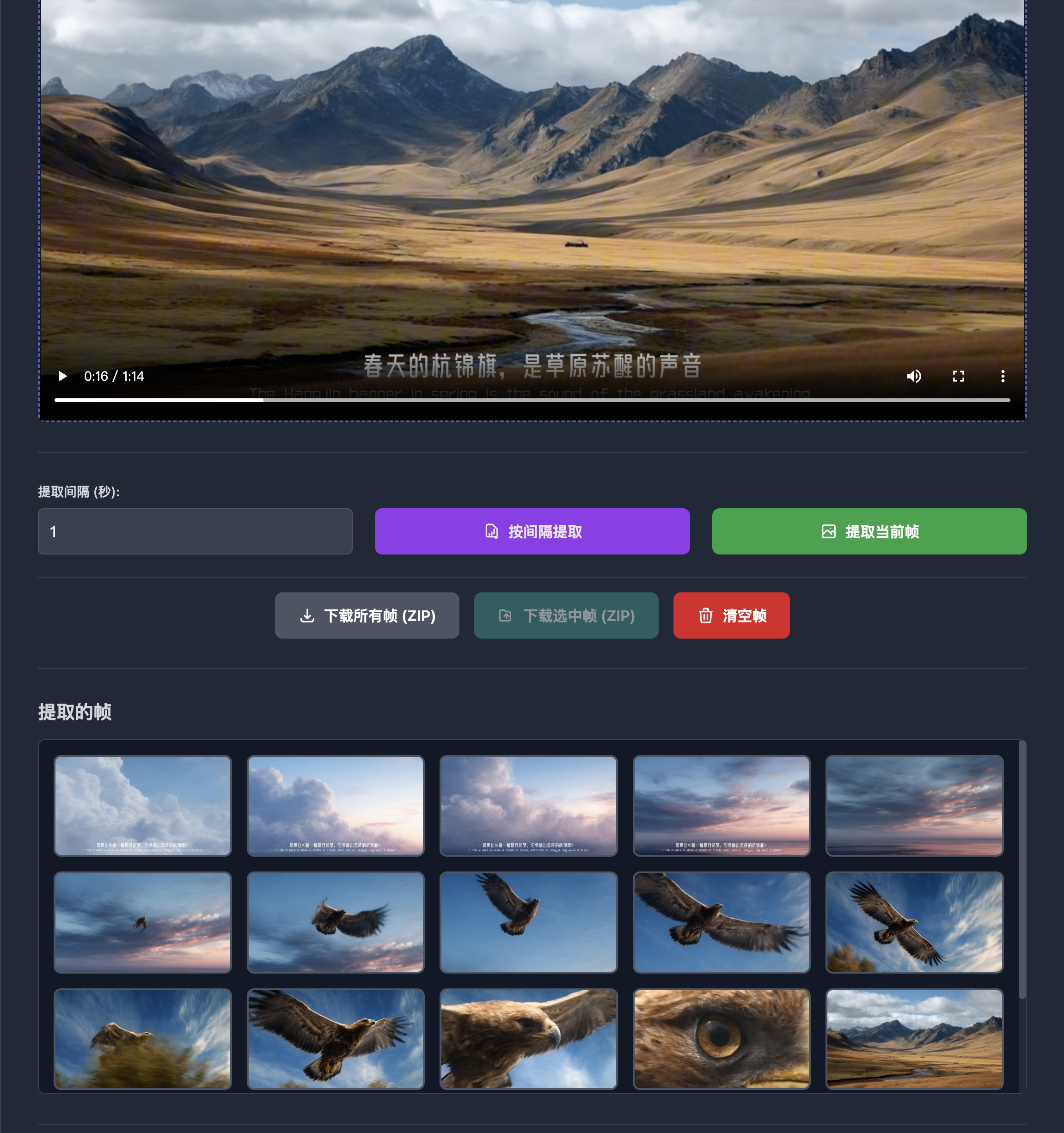Image resolution: width=1064 pixels, height=1133 pixels.
Task: Click the video timestamp 0:16 / 1:14
Action: point(114,376)
